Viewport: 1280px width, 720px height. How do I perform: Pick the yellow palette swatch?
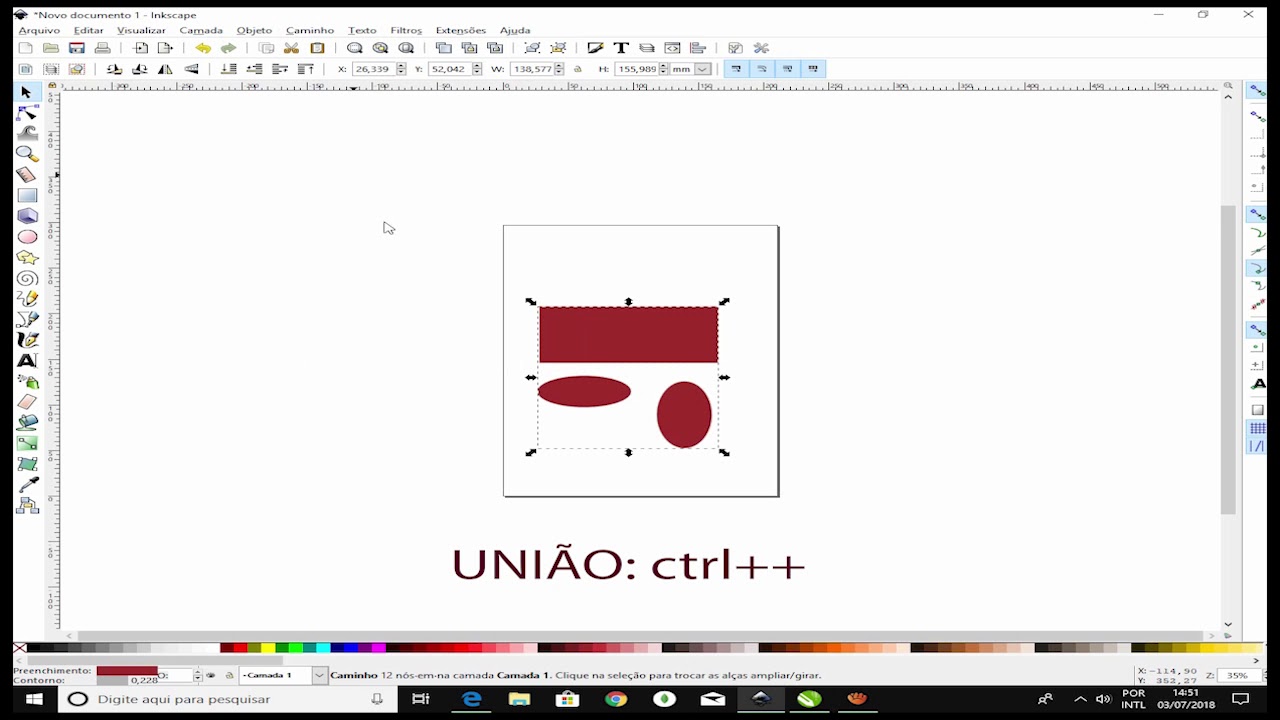268,648
